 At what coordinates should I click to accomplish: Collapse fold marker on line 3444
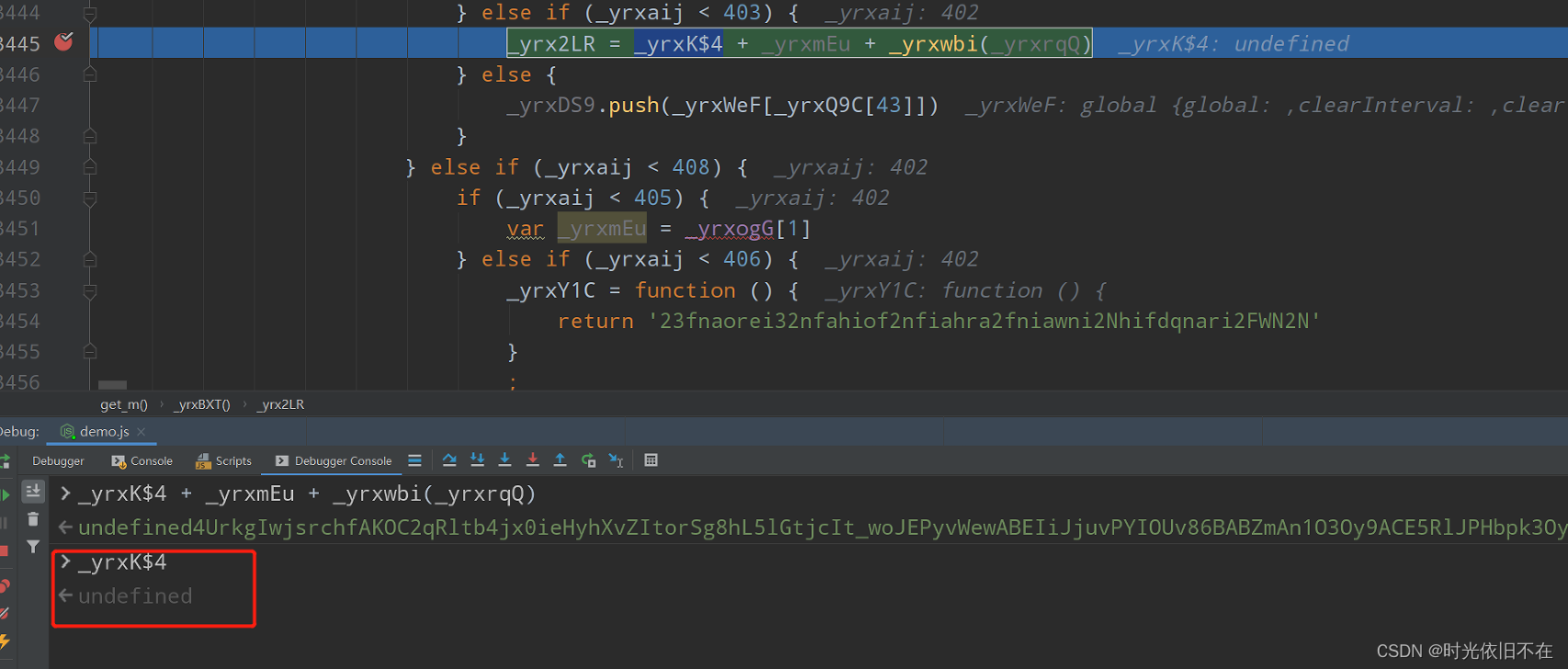click(90, 14)
